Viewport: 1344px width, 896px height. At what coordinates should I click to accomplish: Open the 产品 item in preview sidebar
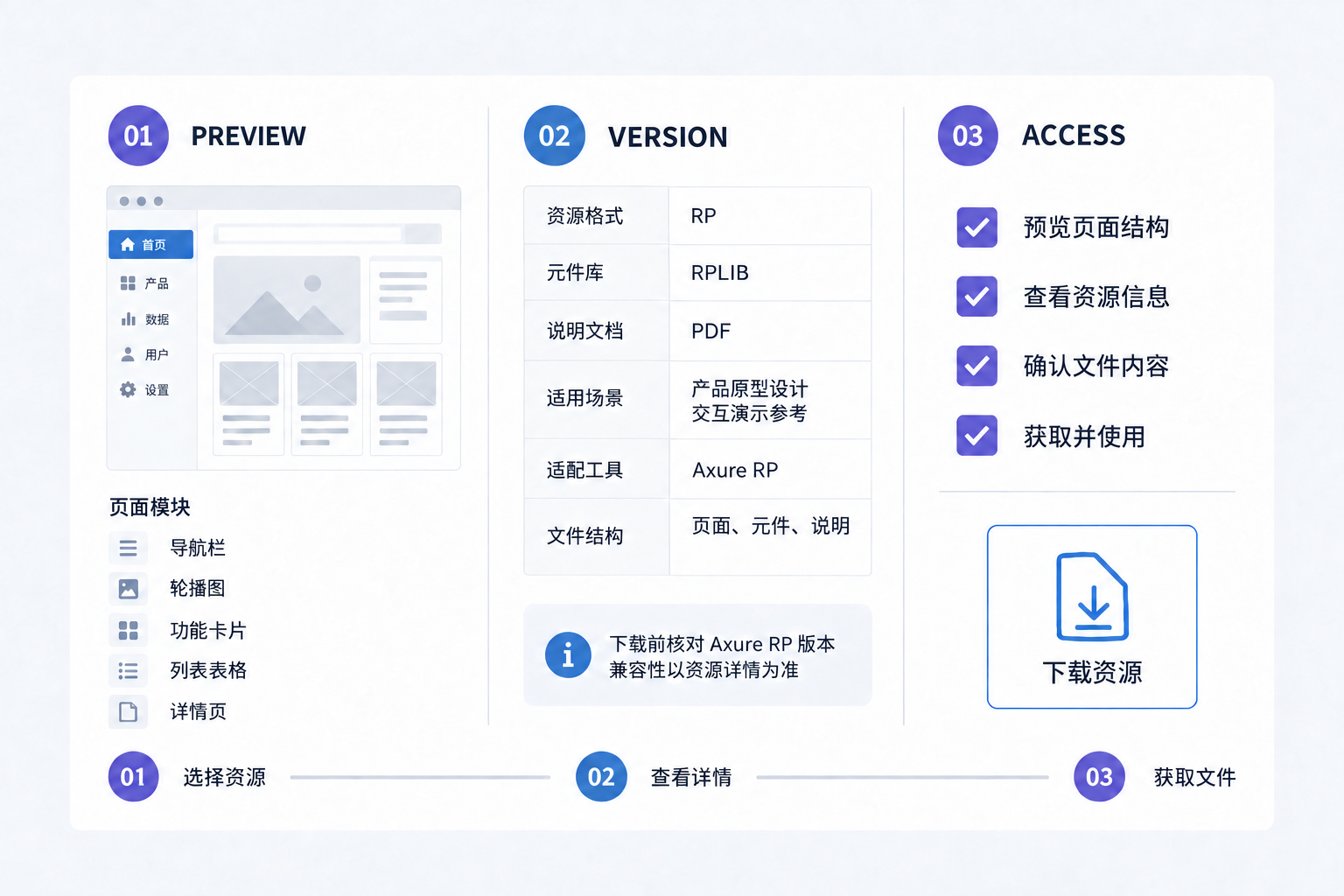(144, 283)
